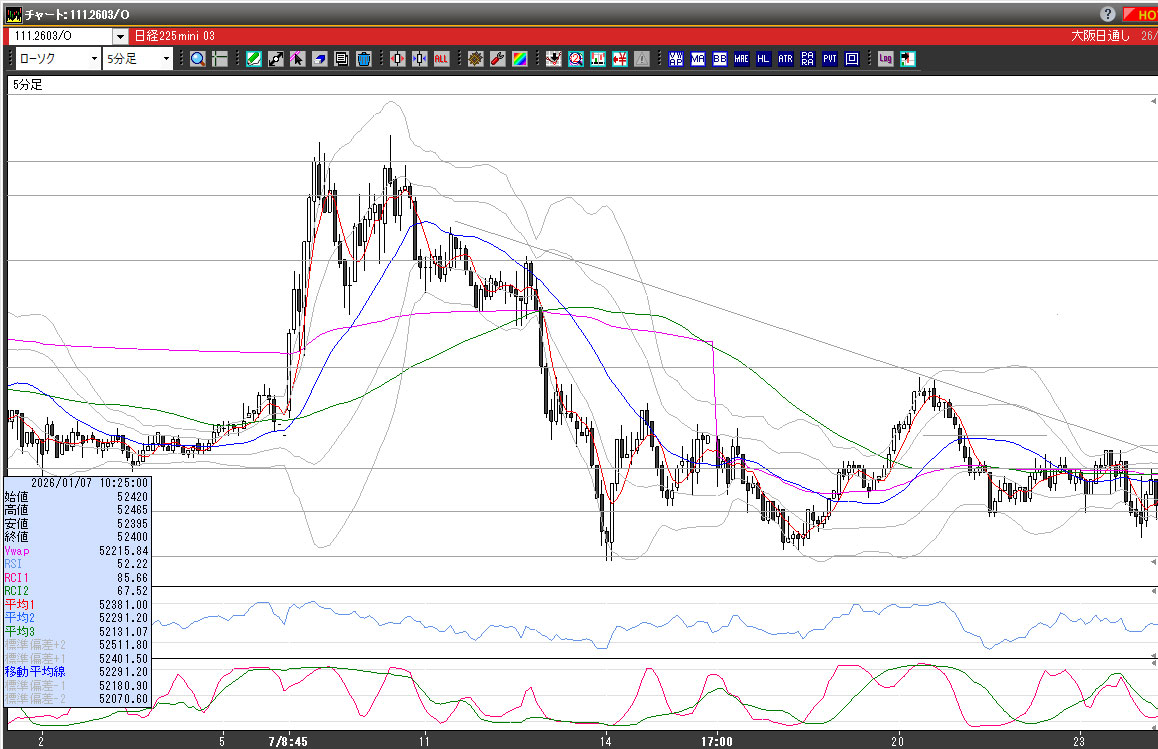The width and height of the screenshot is (1158, 749).
Task: Open the rainbow color settings icon
Action: 519,59
